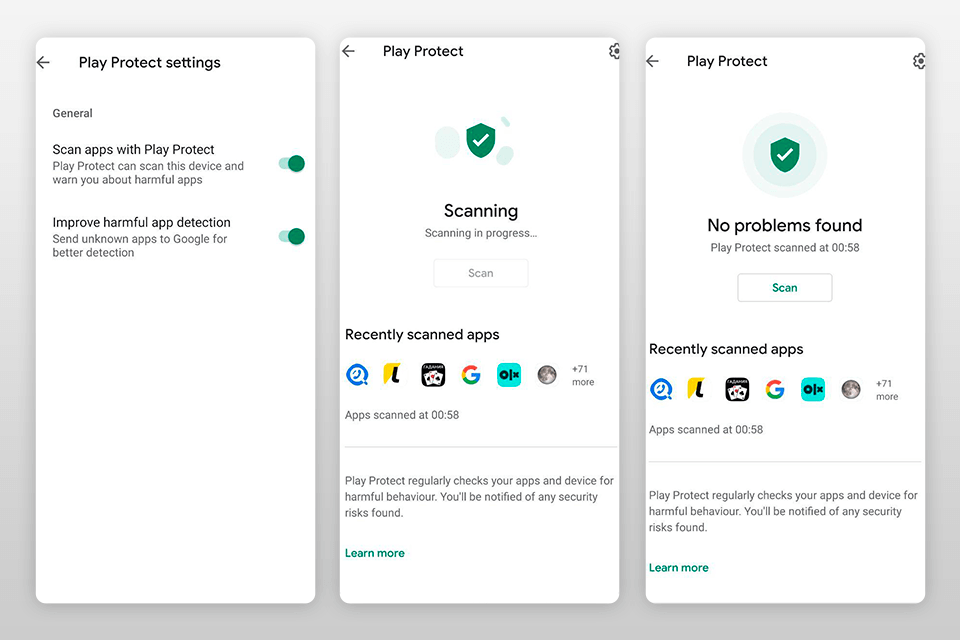Open the settings gear on the Scanning screen
The image size is (960, 640).
pyautogui.click(x=614, y=51)
